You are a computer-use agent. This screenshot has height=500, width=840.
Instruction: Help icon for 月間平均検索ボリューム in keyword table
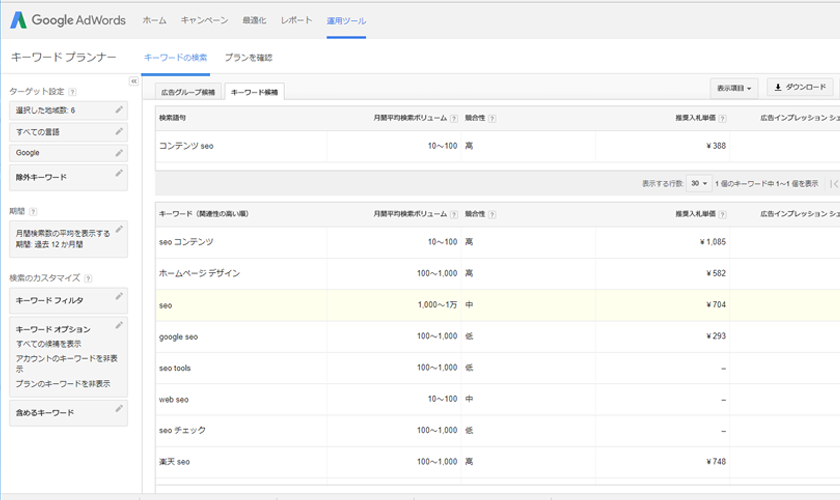454,214
